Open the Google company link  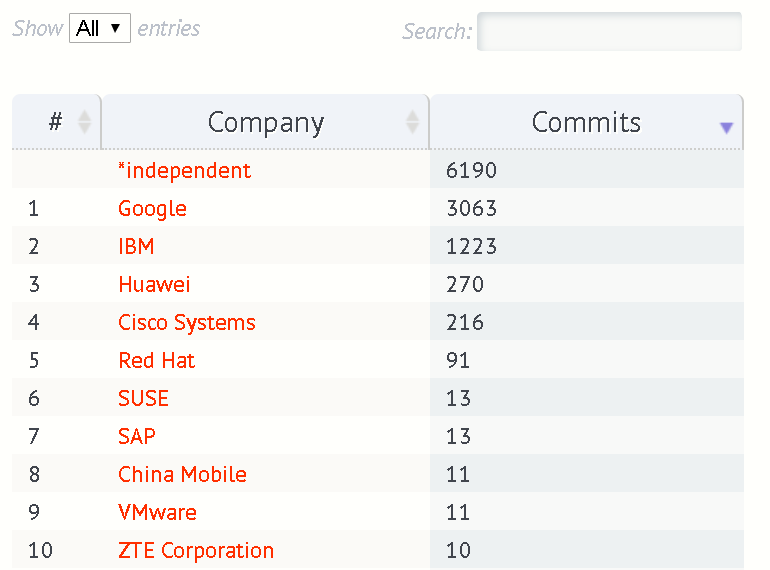click(x=152, y=208)
